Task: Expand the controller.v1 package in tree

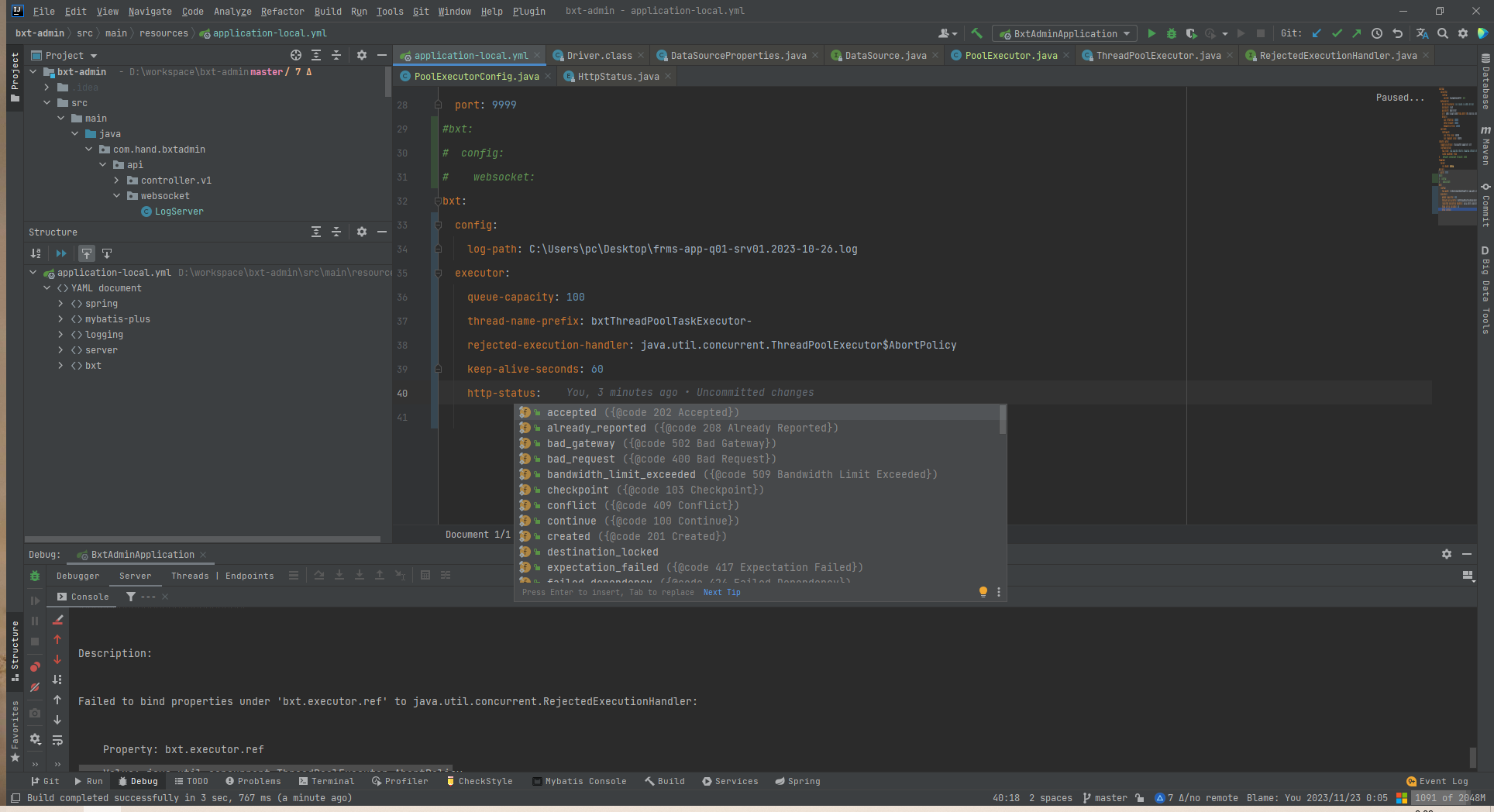Action: (x=117, y=181)
